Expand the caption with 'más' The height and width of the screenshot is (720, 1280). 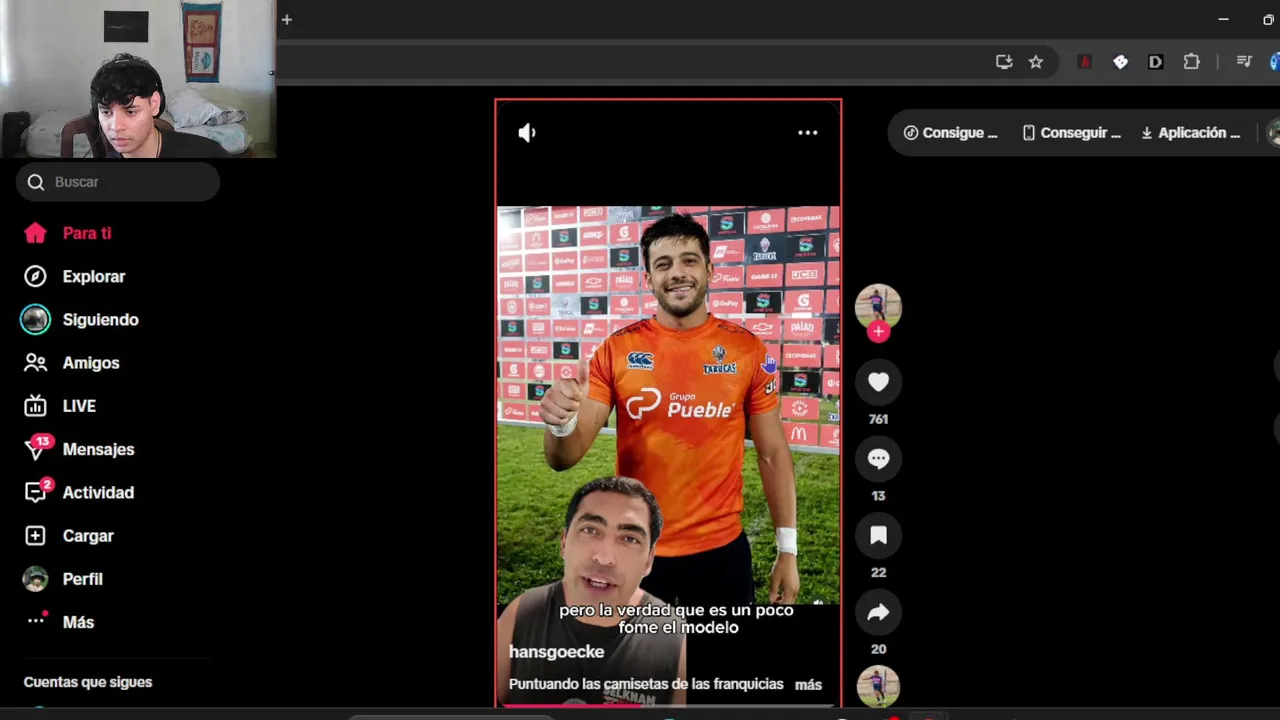click(x=808, y=685)
